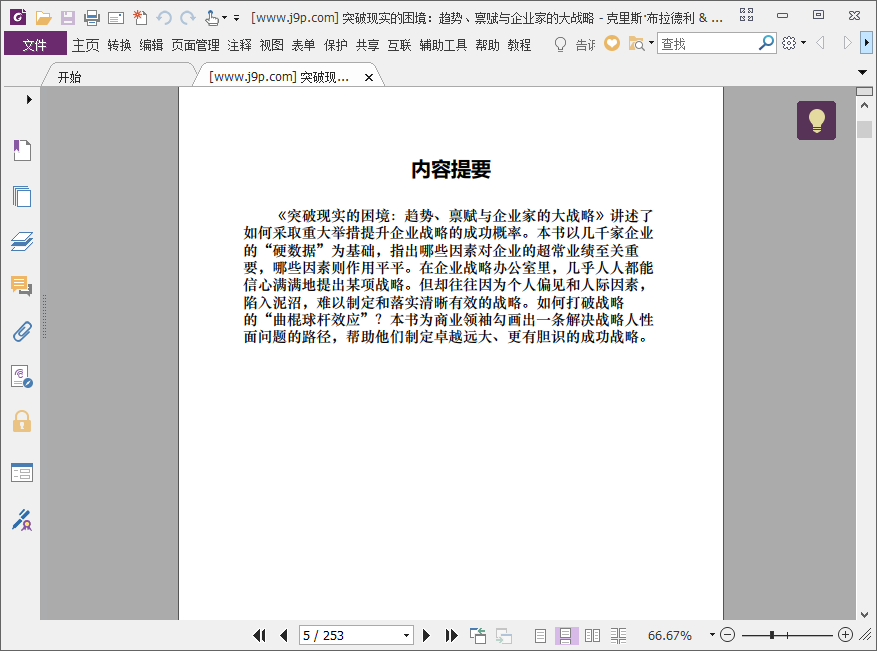Go to previous search result arrow
Screen dimensions: 877x651
tap(820, 43)
